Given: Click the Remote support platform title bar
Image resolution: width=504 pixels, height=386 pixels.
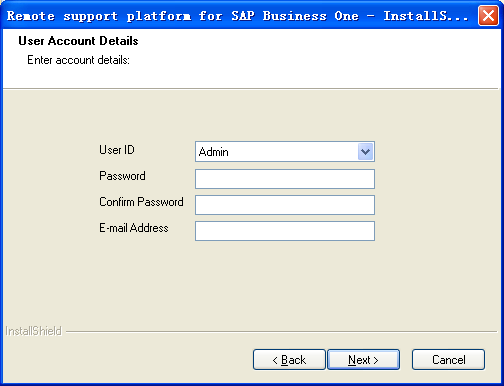Looking at the screenshot, I should click(237, 16).
